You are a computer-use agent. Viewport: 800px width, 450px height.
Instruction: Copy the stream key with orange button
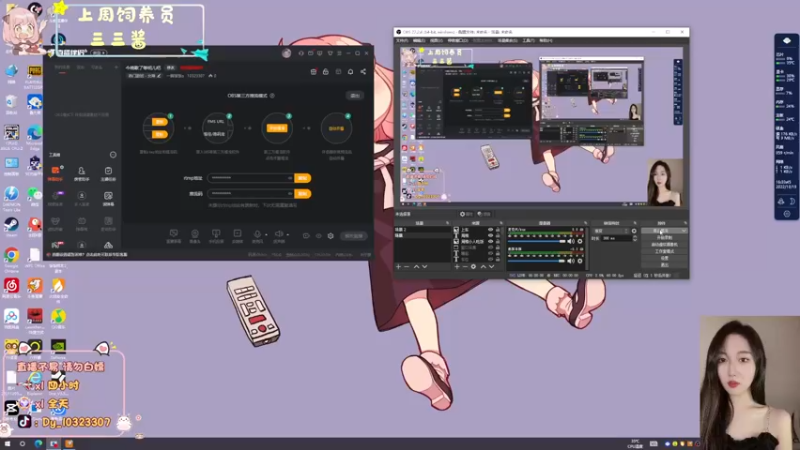coord(303,194)
